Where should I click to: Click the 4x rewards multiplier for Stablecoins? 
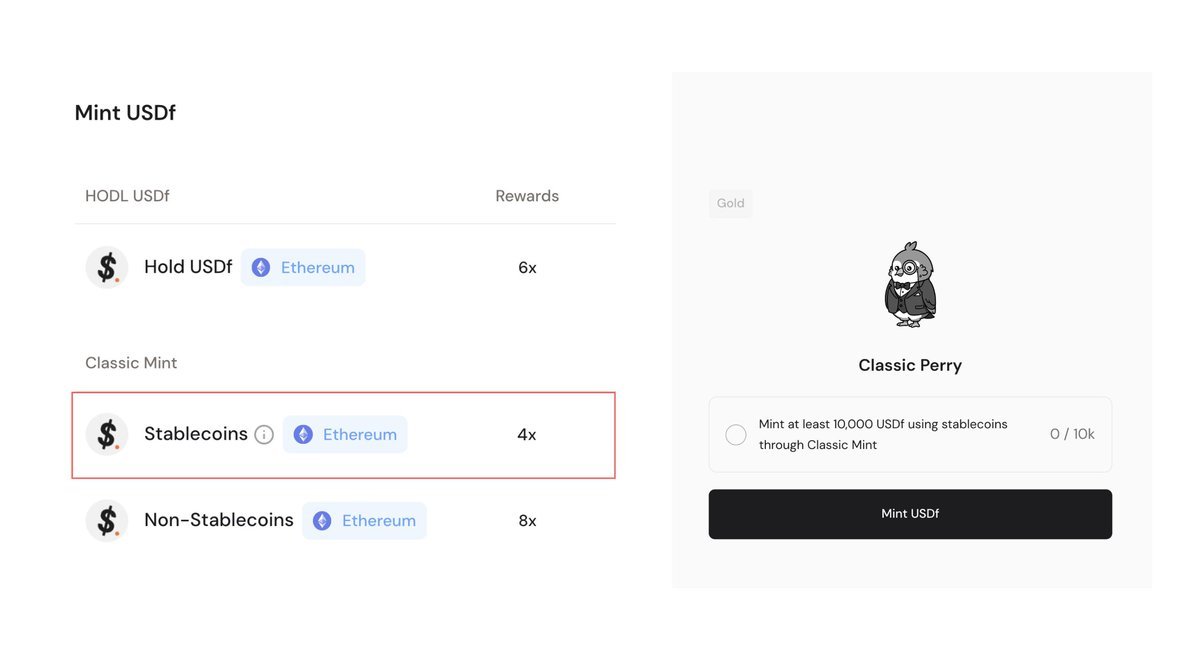[x=527, y=435]
